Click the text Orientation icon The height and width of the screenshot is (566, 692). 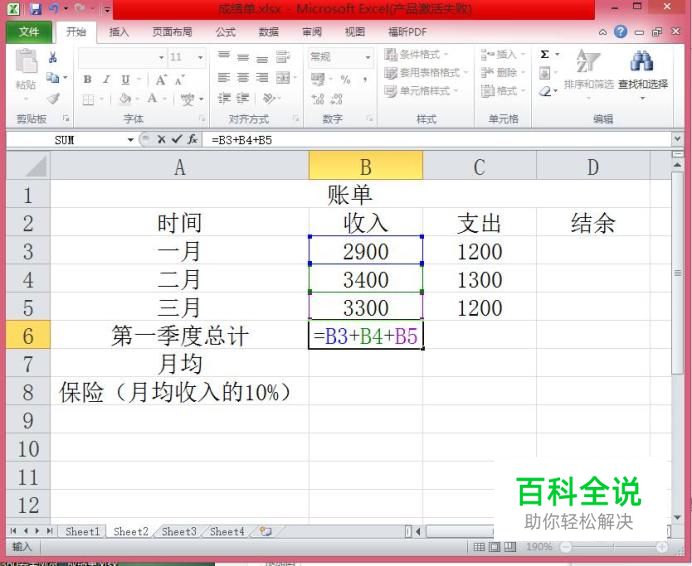[269, 98]
